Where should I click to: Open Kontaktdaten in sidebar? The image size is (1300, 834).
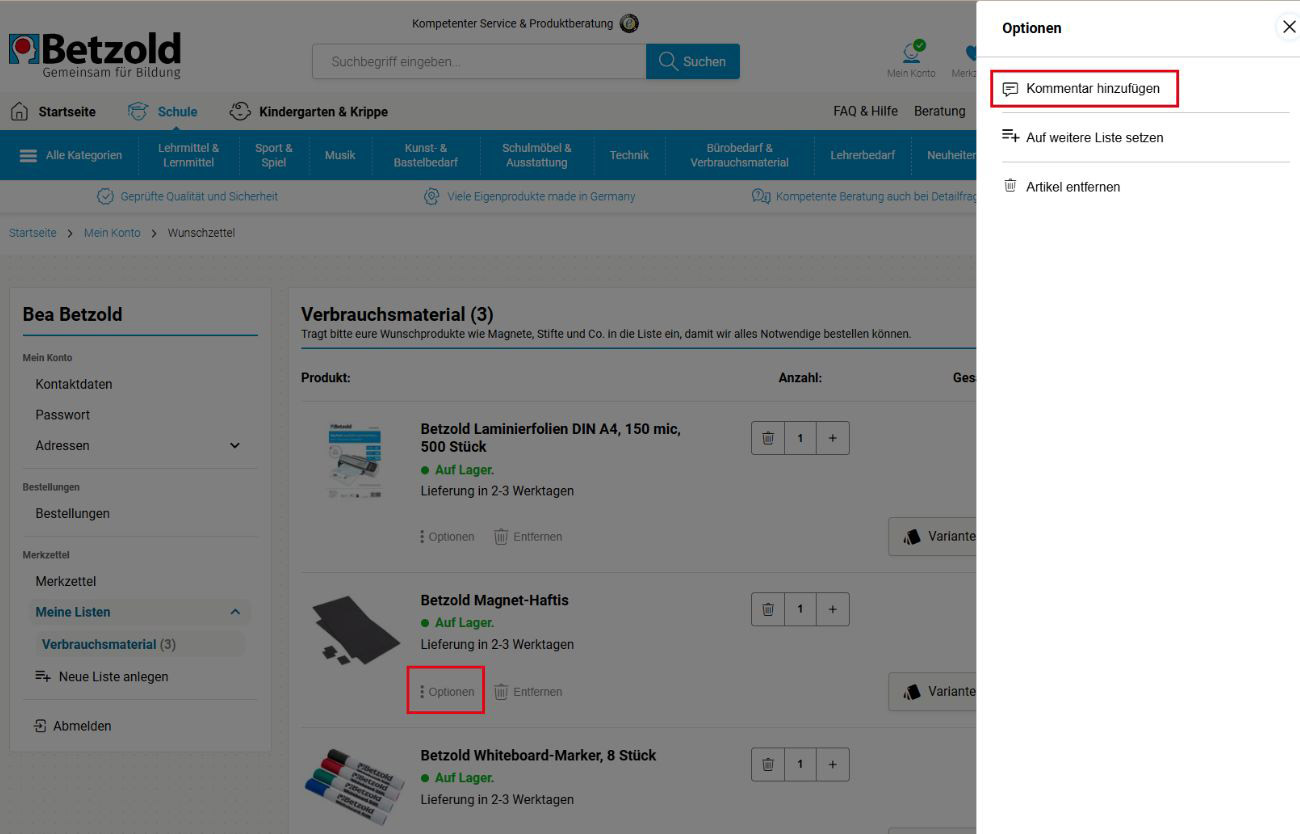[74, 384]
